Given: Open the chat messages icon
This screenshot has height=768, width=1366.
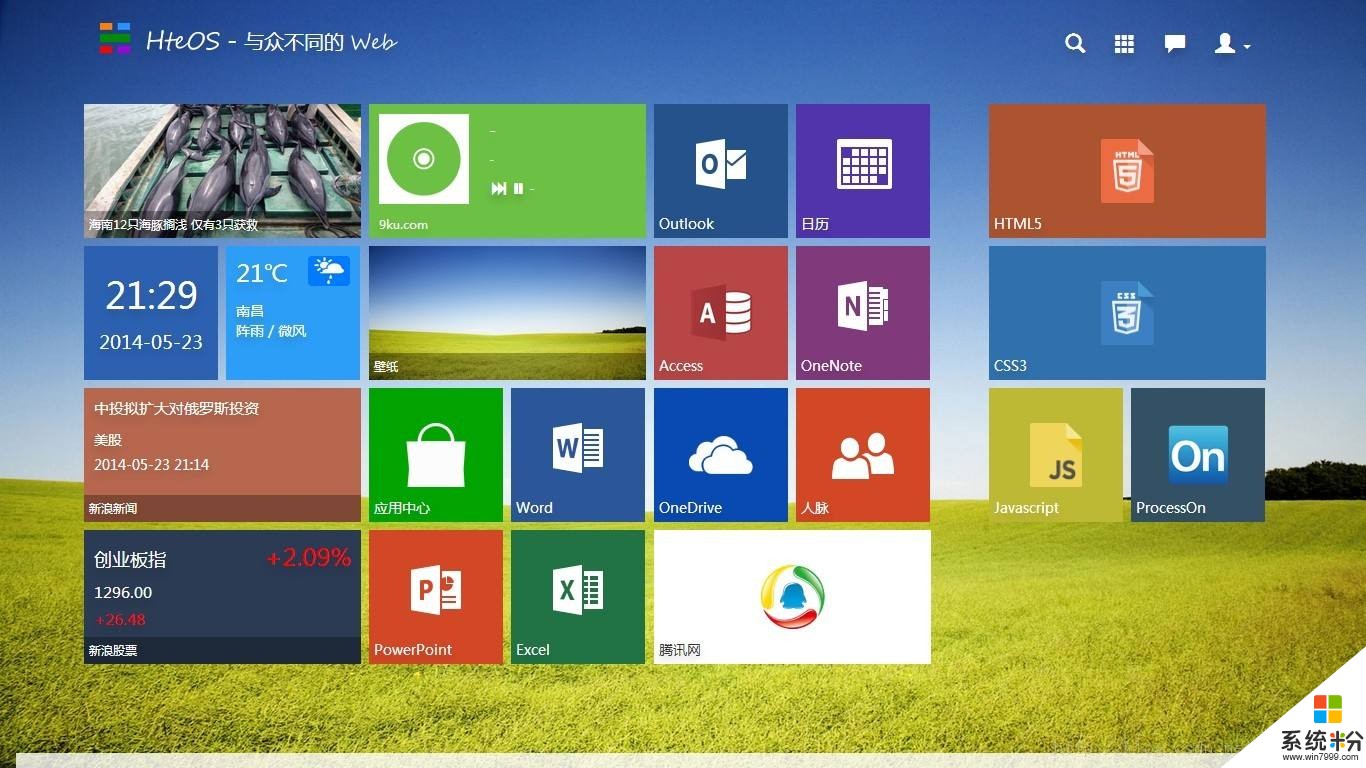Looking at the screenshot, I should 1174,44.
